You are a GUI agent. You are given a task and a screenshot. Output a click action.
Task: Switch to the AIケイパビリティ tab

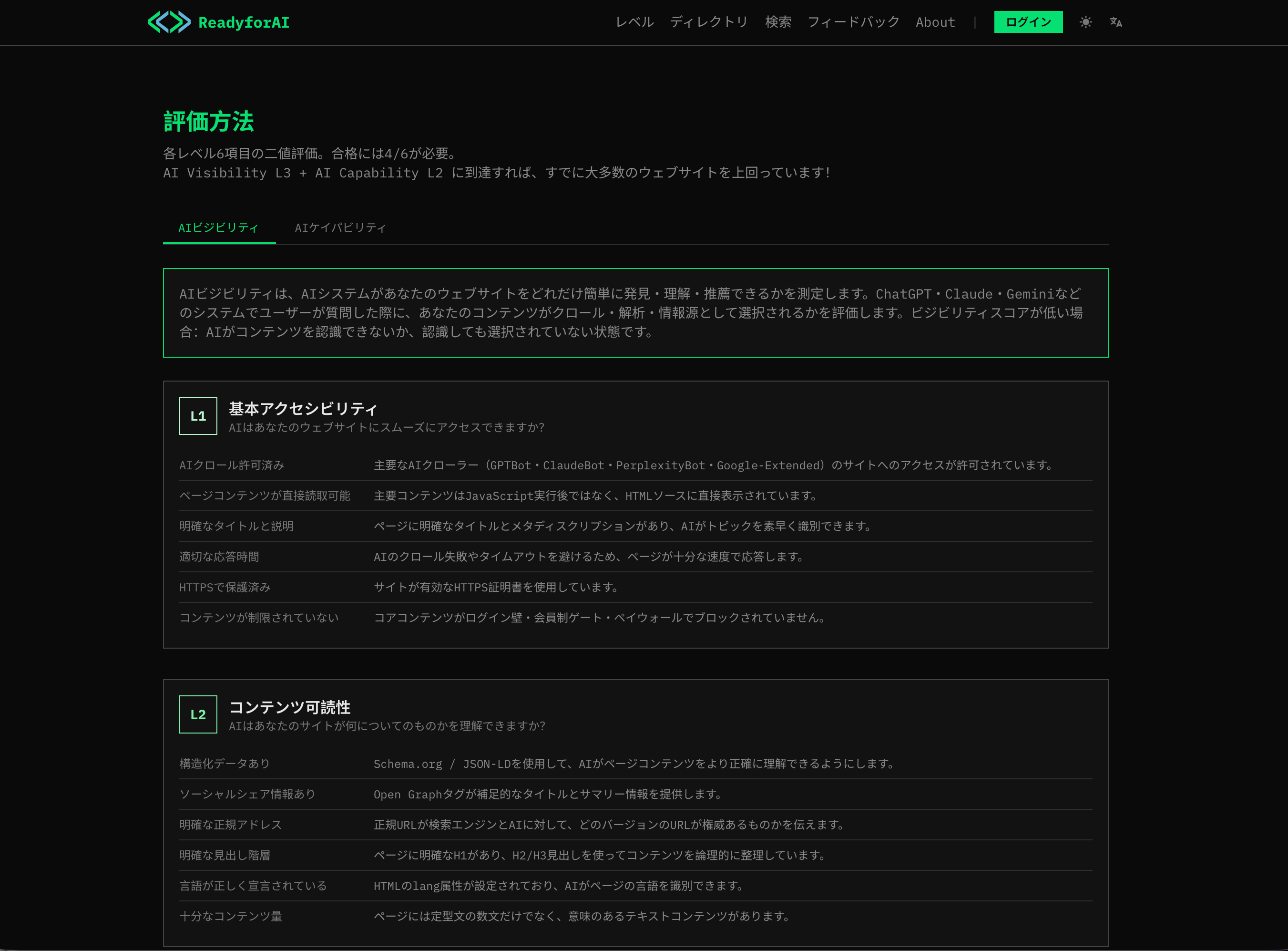tap(340, 228)
